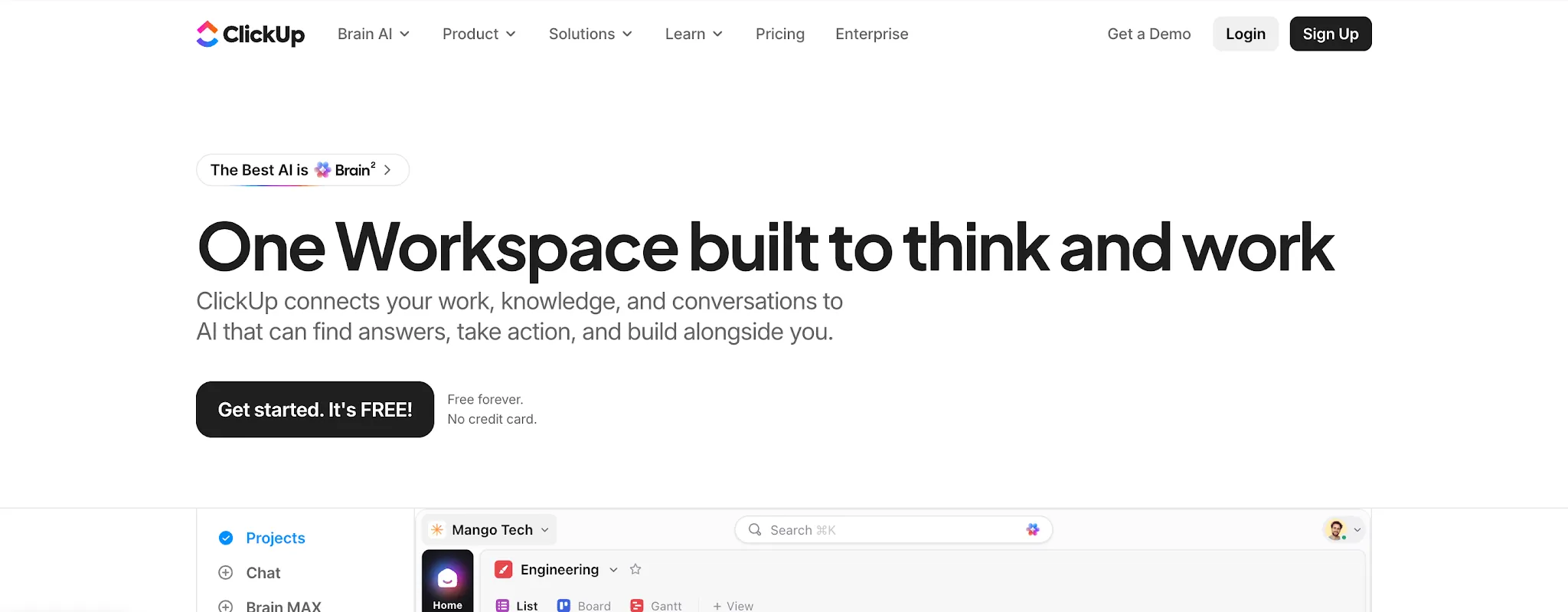The height and width of the screenshot is (612, 1568).
Task: Expand the Engineering space dropdown chevron
Action: [613, 570]
